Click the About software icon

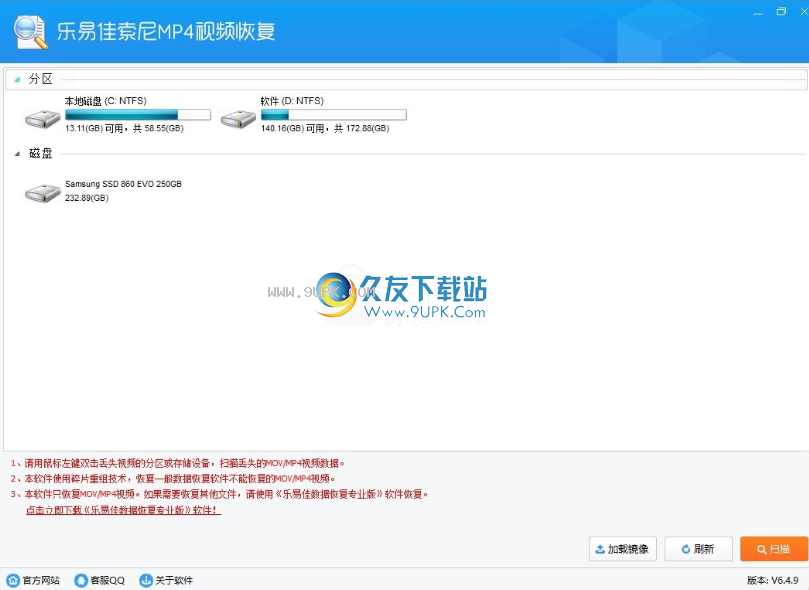(146, 580)
